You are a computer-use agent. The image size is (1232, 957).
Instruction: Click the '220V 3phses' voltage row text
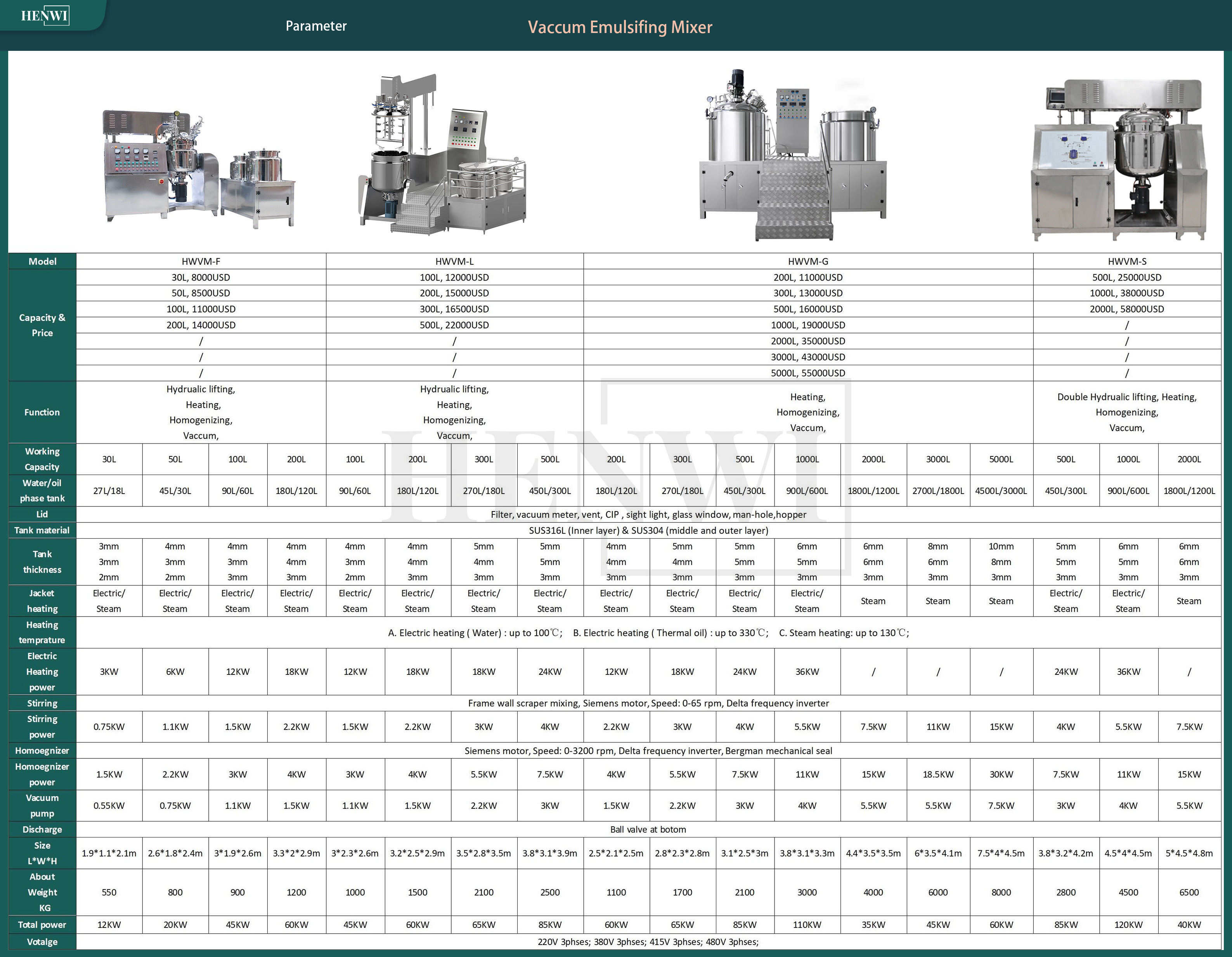click(649, 942)
